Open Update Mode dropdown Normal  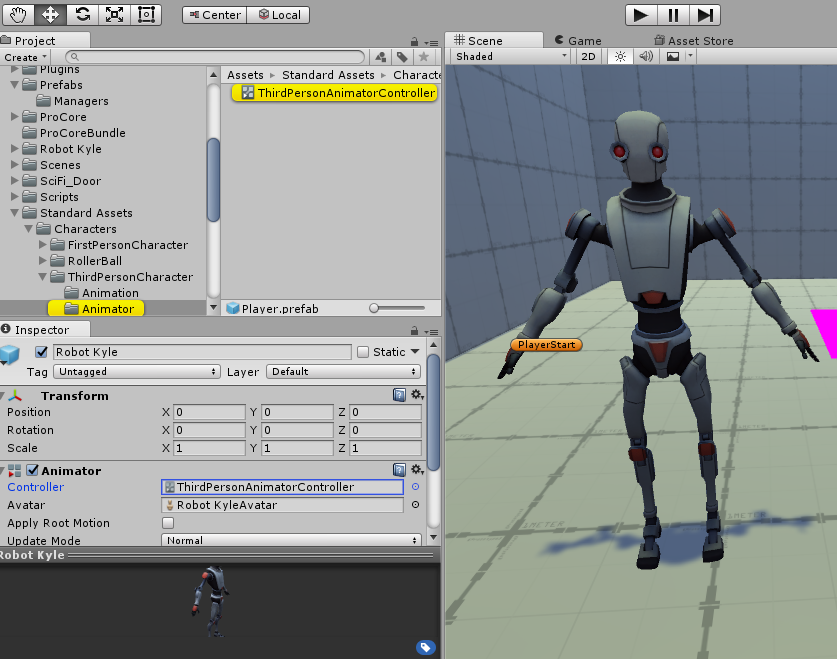[291, 540]
